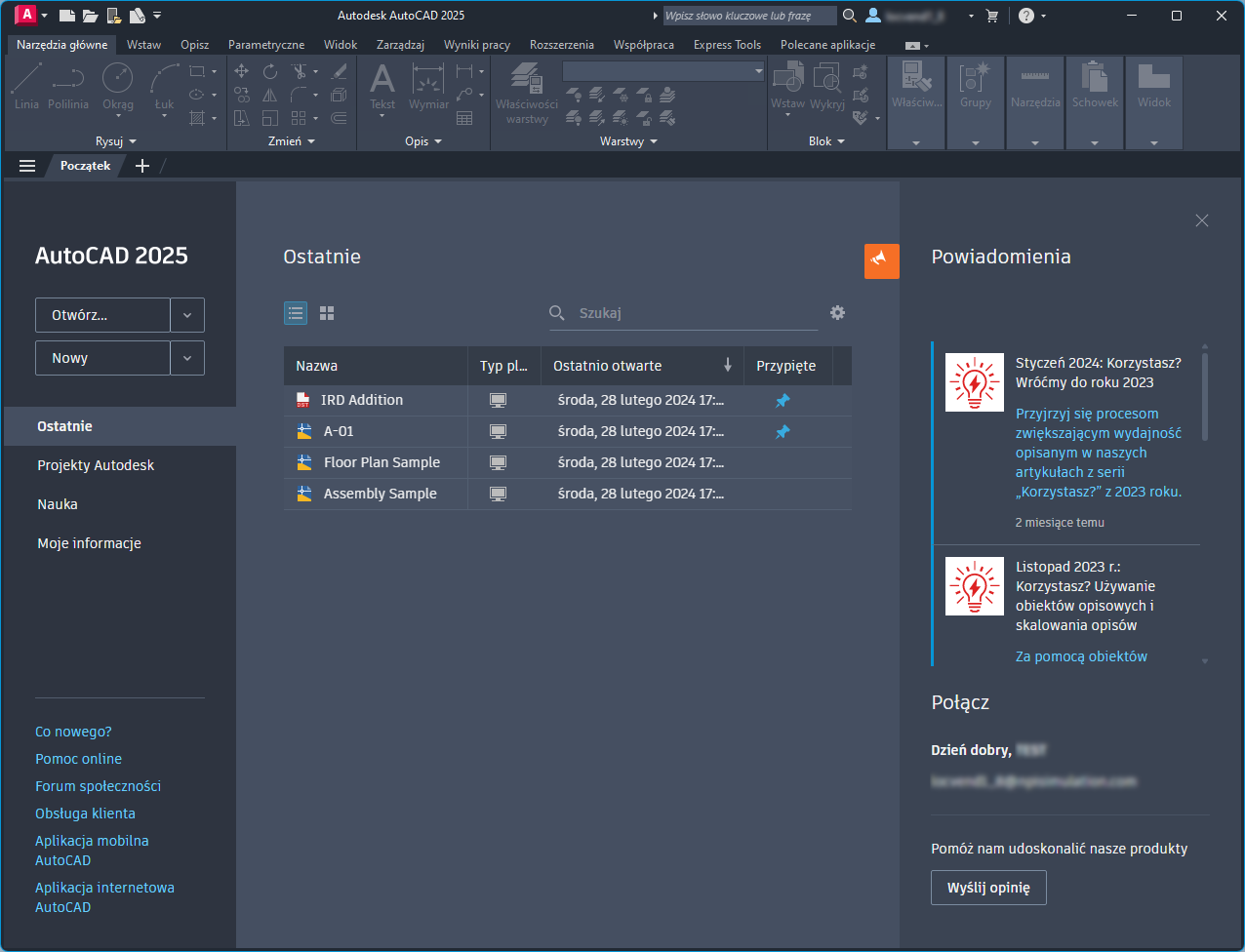Open the AutoCAD application menu logo button
The width and height of the screenshot is (1245, 952).
point(26,15)
